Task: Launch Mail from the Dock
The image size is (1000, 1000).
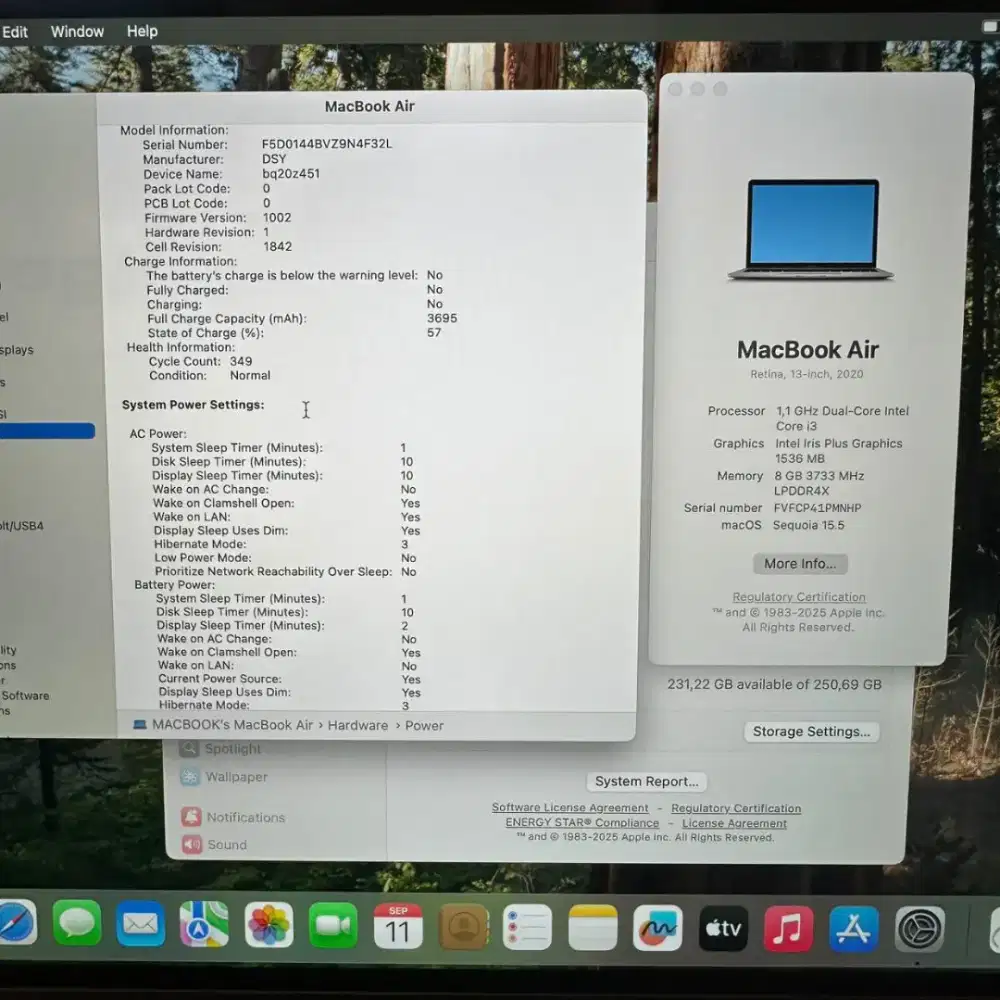Action: [141, 923]
